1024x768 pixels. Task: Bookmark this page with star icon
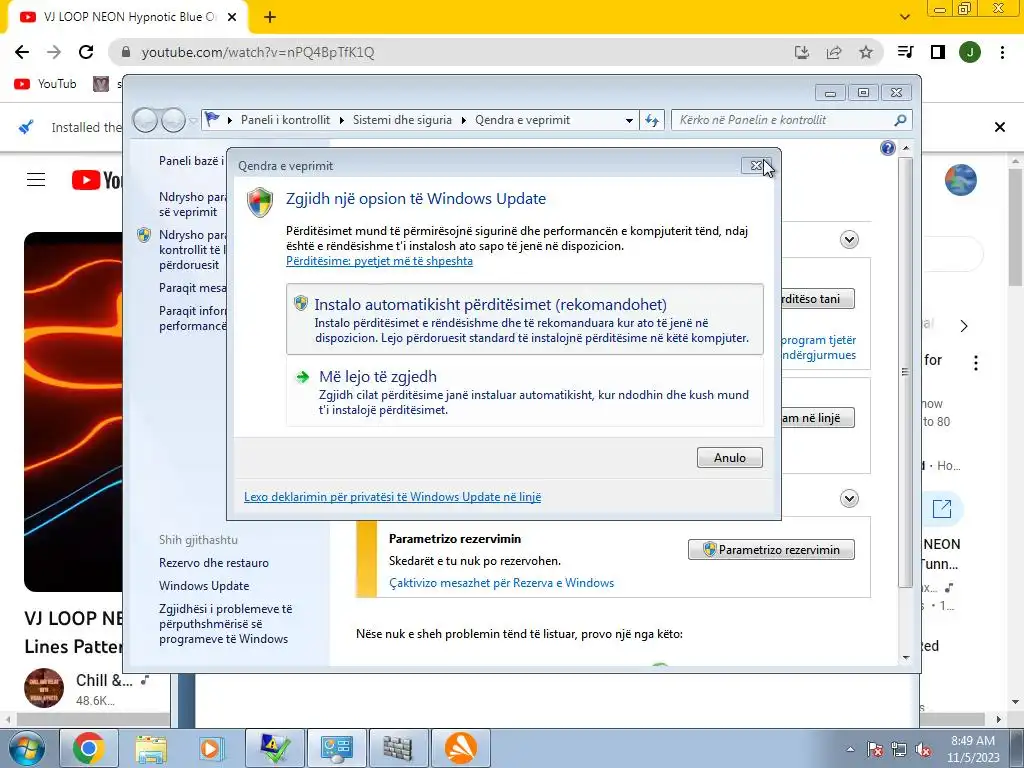[x=866, y=52]
